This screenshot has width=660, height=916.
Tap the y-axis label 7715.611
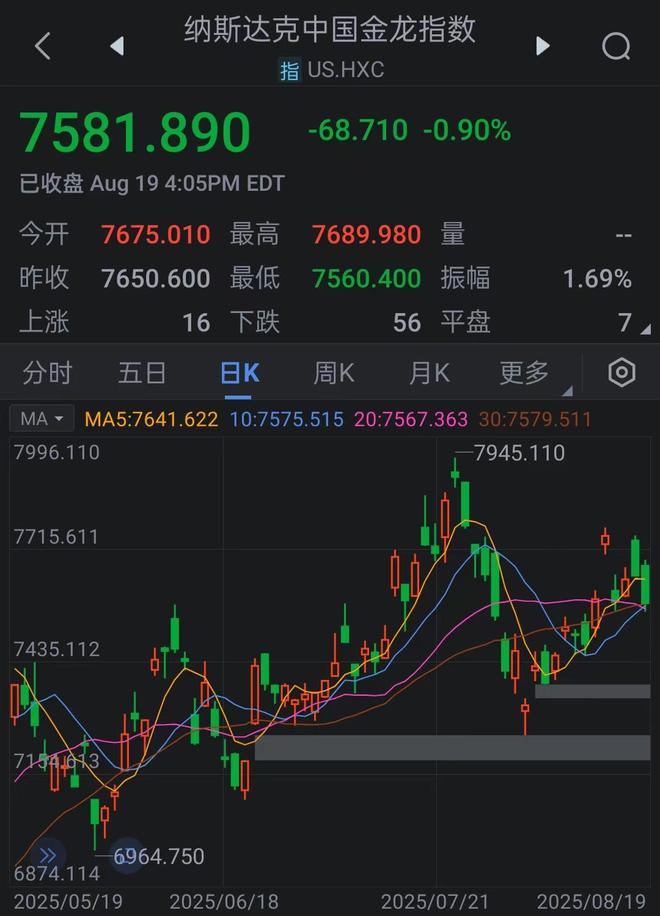point(57,537)
